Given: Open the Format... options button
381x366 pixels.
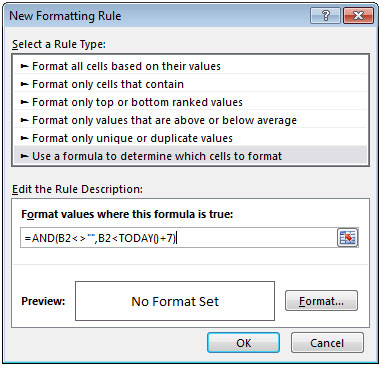Looking at the screenshot, I should (321, 301).
